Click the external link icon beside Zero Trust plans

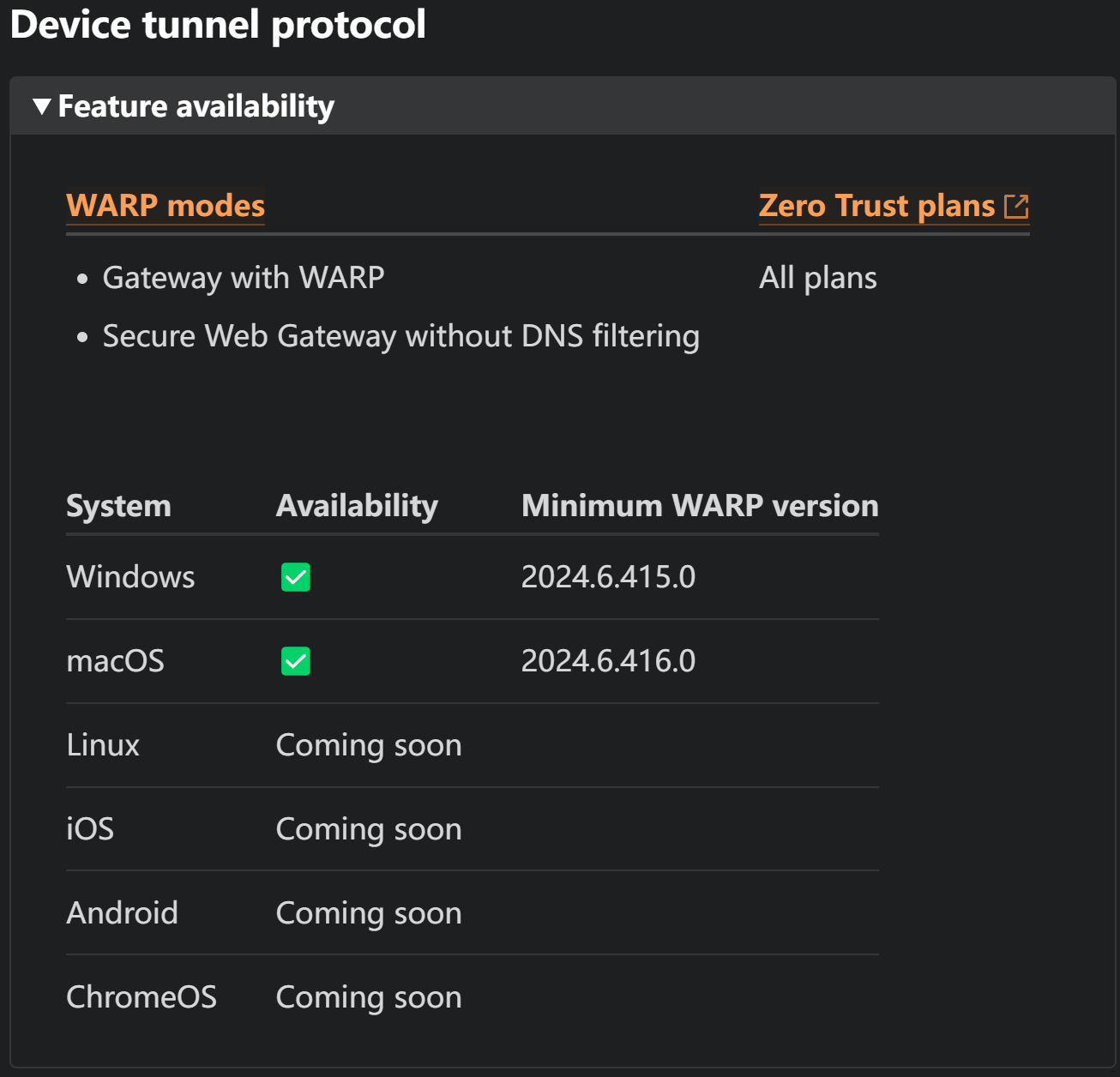1016,207
